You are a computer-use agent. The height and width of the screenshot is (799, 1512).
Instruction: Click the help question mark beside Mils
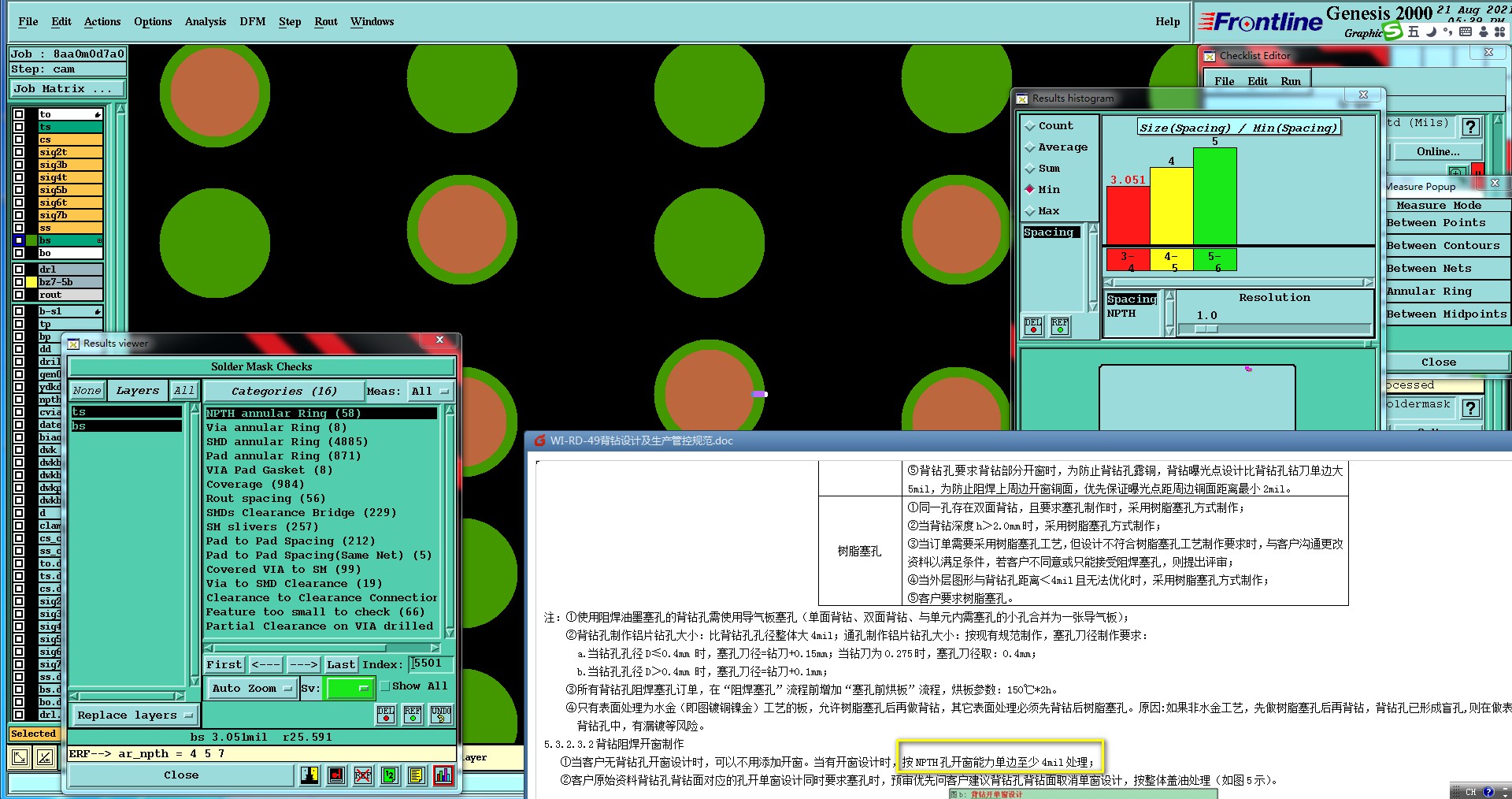pyautogui.click(x=1470, y=126)
